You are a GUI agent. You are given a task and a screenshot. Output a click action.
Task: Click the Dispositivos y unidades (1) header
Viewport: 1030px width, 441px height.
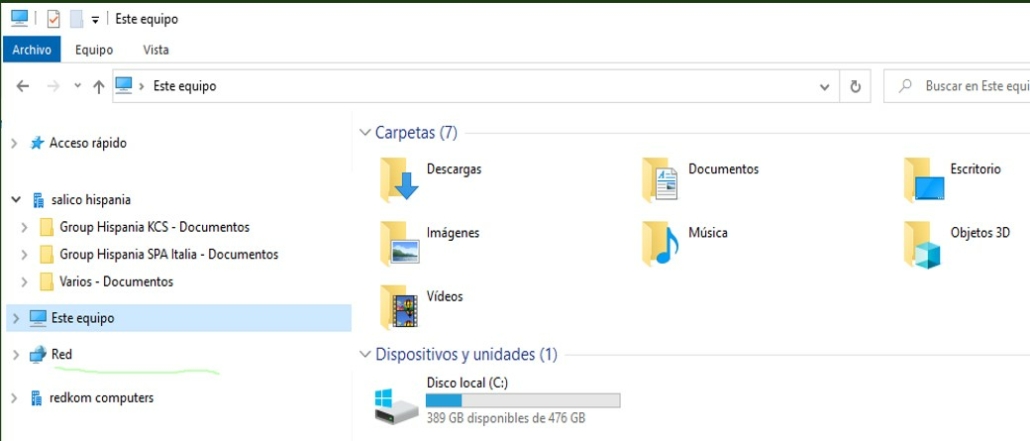click(x=466, y=355)
